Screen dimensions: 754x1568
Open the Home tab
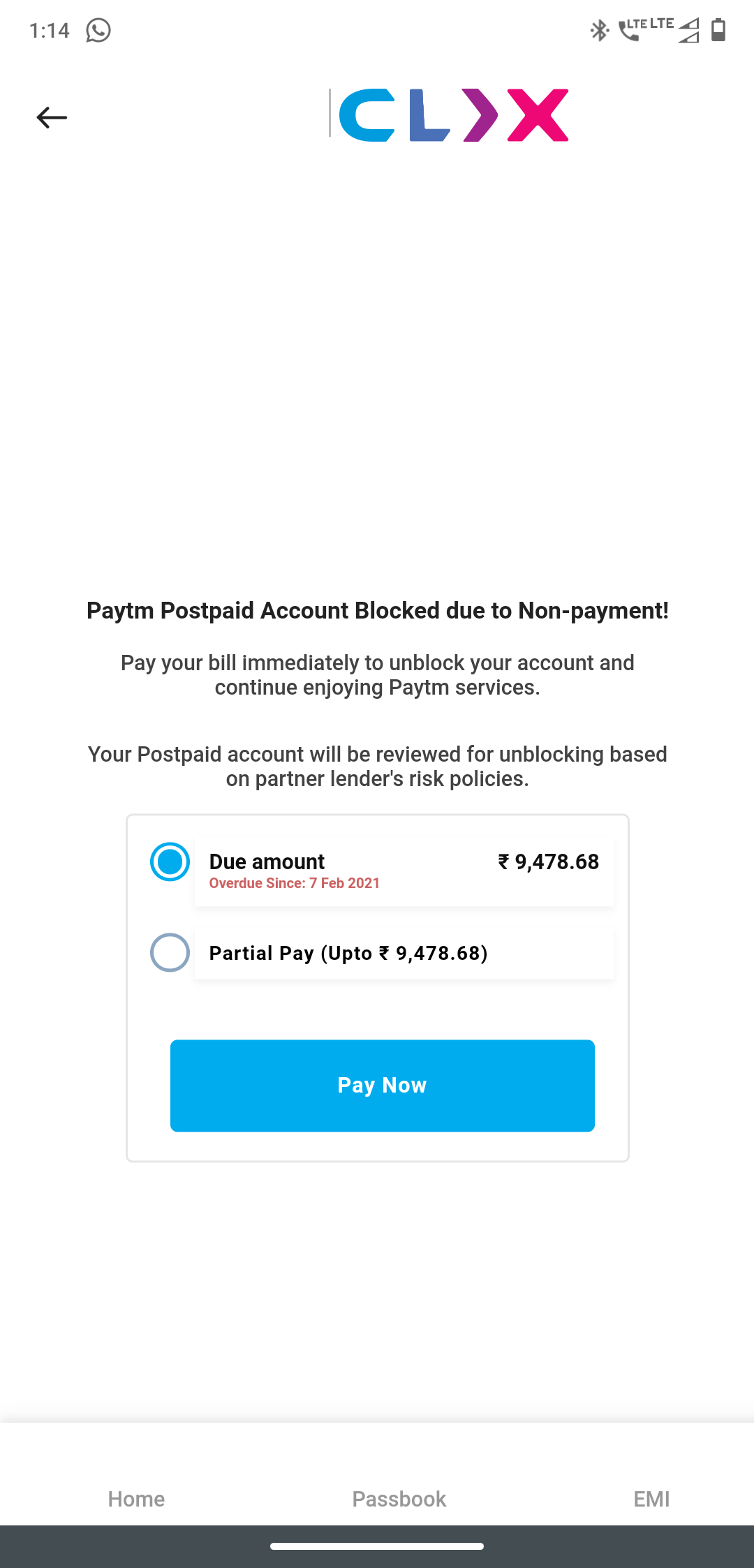pyautogui.click(x=136, y=1499)
